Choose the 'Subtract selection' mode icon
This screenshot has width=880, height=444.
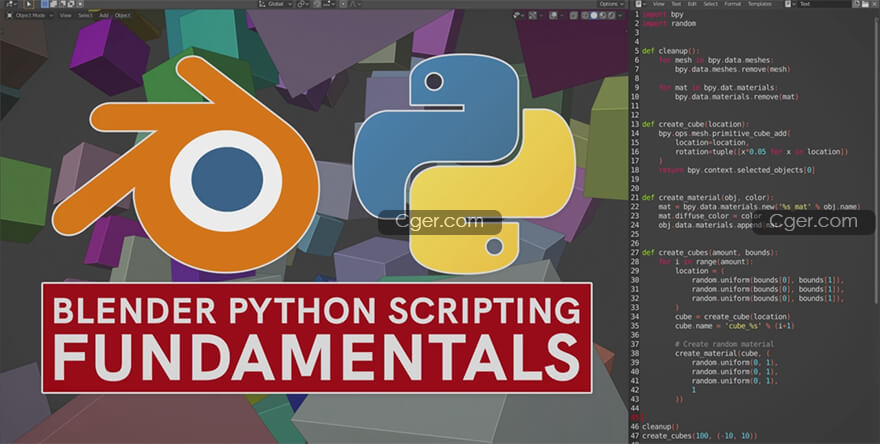(x=62, y=4)
